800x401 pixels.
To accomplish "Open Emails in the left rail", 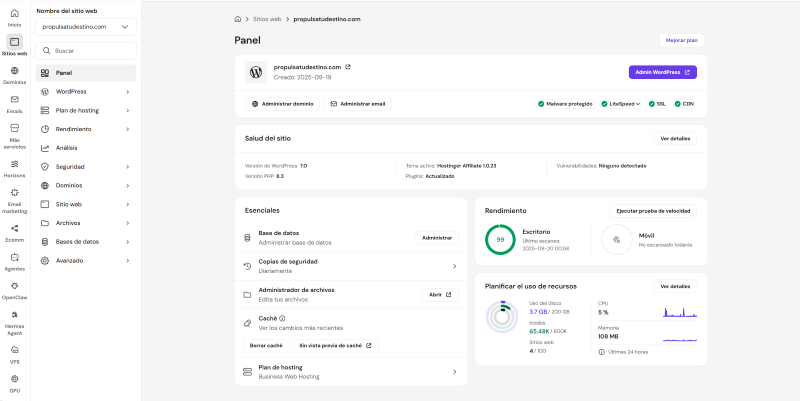I will 14,99.
